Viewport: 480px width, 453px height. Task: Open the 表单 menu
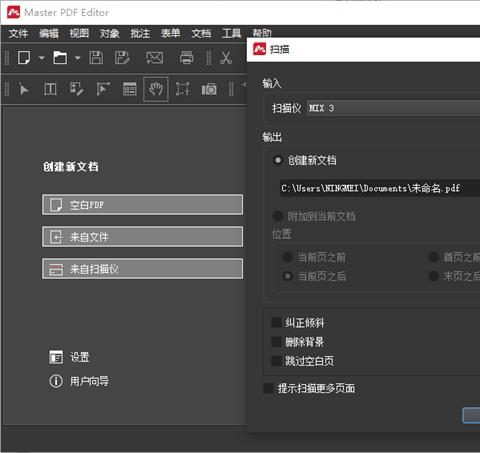(x=171, y=33)
